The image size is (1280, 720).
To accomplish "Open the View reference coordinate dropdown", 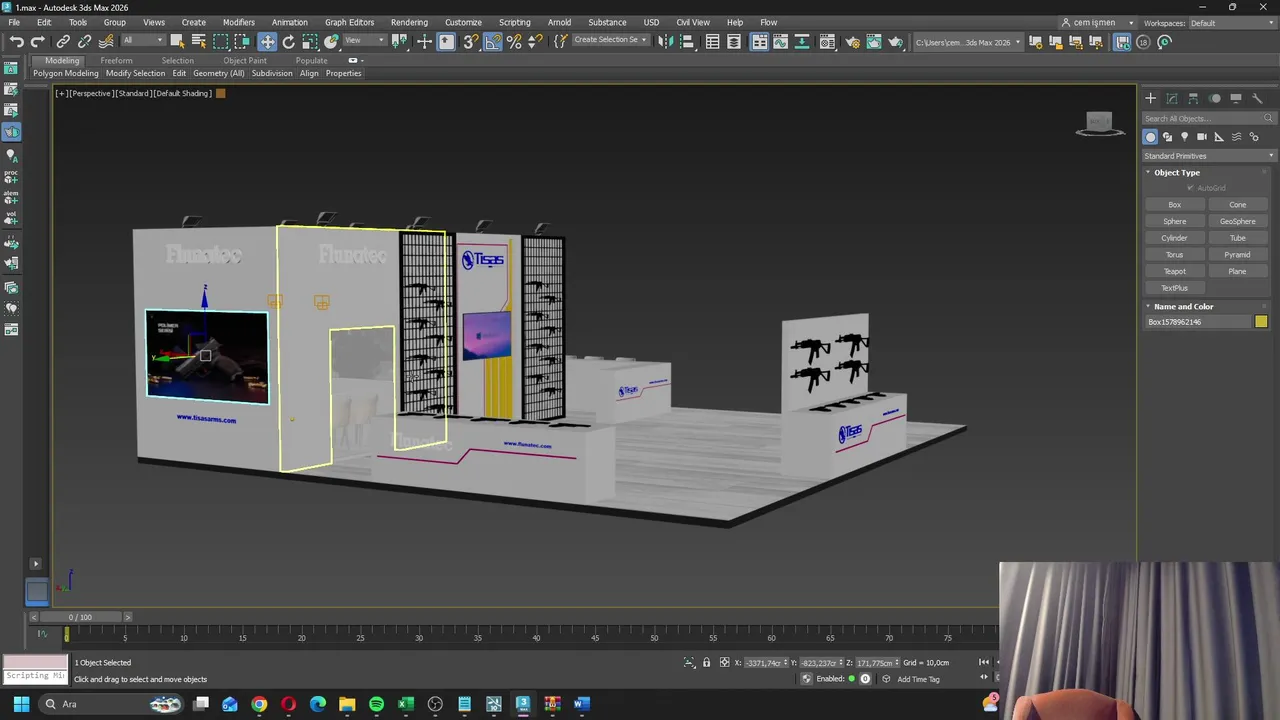I will (x=365, y=41).
